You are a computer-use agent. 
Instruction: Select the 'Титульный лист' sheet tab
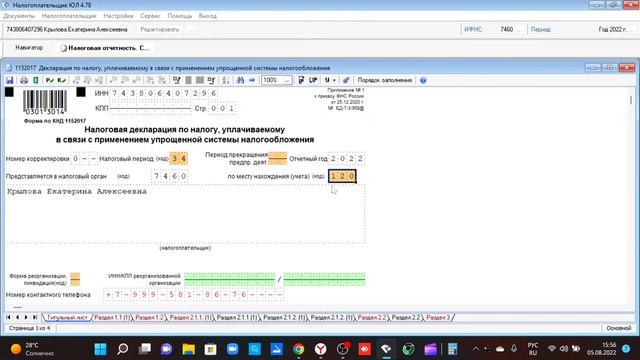[x=67, y=317]
